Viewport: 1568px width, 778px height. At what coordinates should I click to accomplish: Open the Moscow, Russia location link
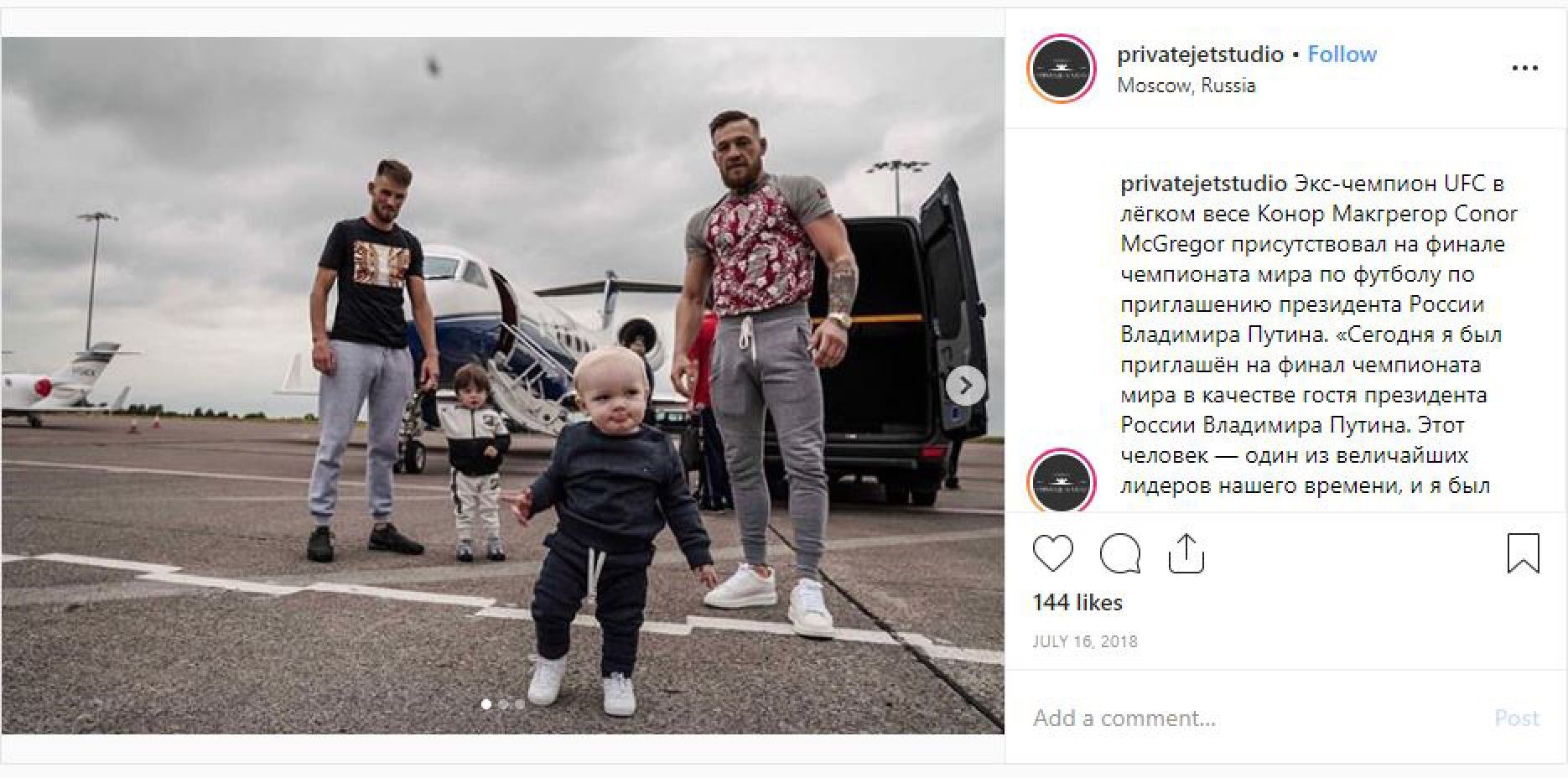pyautogui.click(x=1186, y=86)
